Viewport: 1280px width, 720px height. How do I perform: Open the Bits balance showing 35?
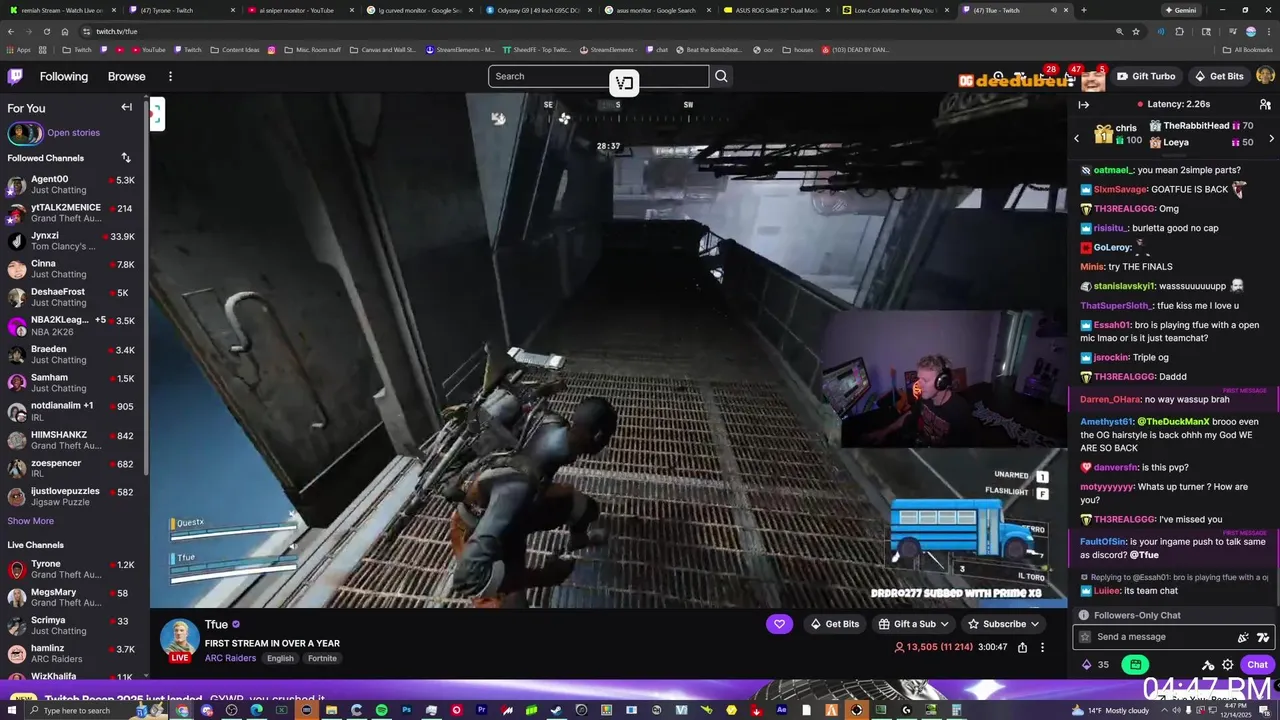[x=1096, y=664]
